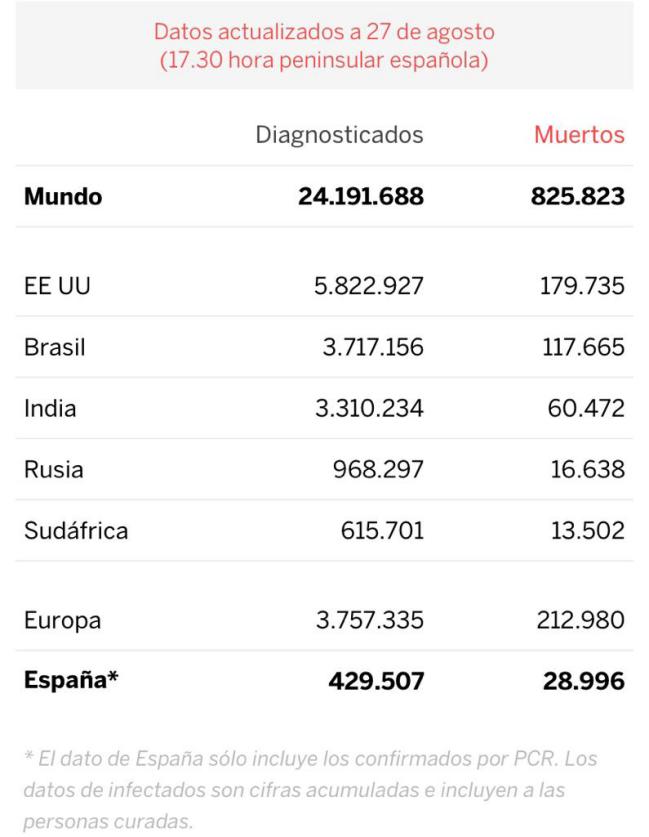Select the Sudáfrica row label
The image size is (649, 837).
click(x=76, y=531)
